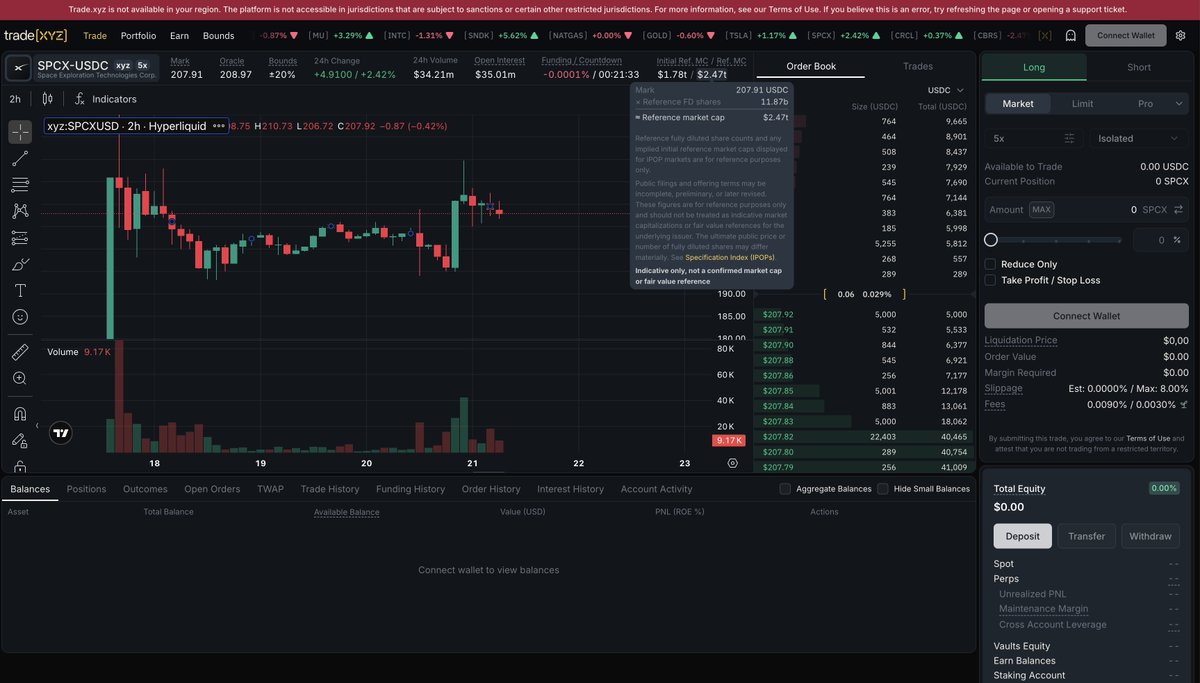This screenshot has width=1200, height=683.
Task: Open the 5x leverage selector
Action: click(1034, 138)
